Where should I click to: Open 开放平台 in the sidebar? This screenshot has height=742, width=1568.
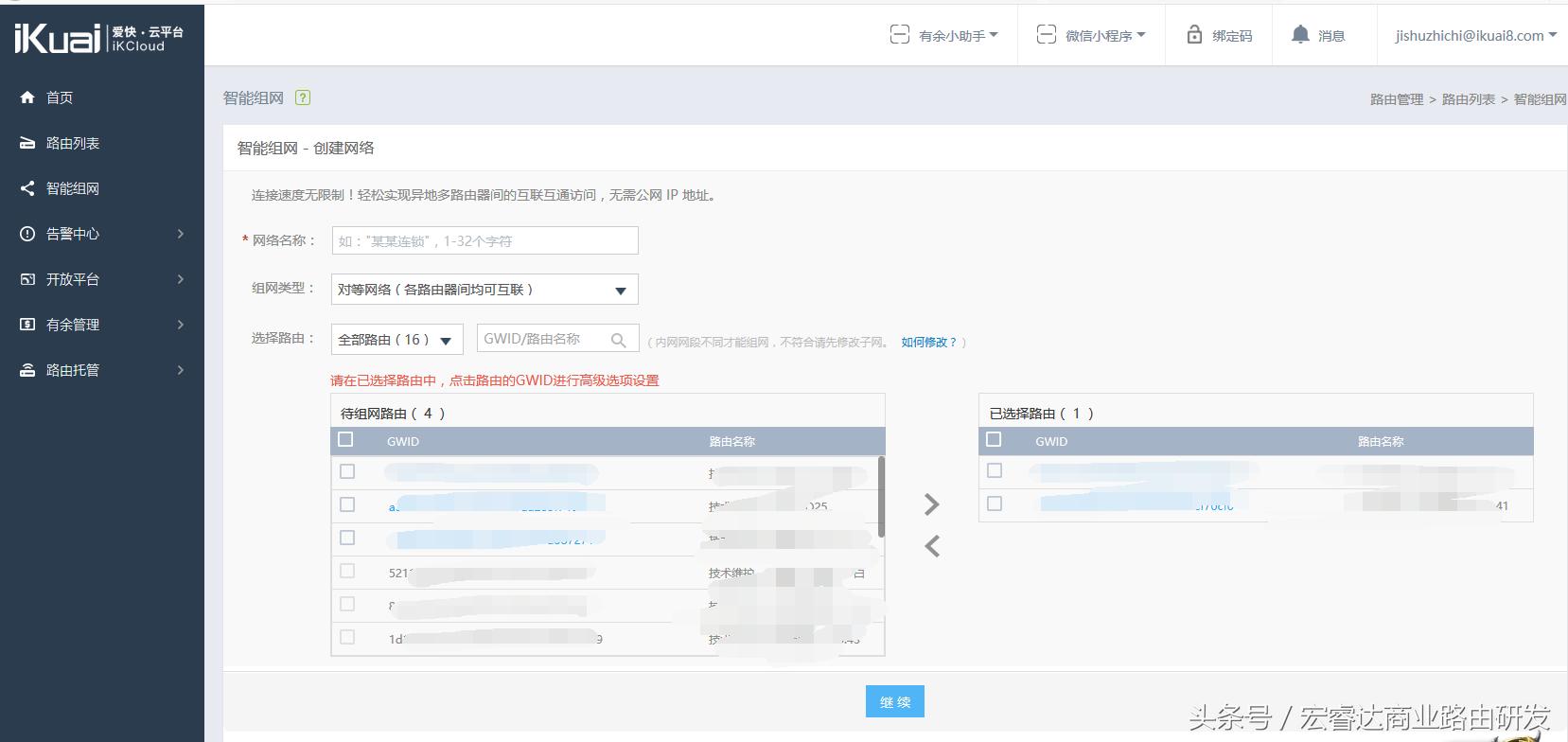point(73,279)
